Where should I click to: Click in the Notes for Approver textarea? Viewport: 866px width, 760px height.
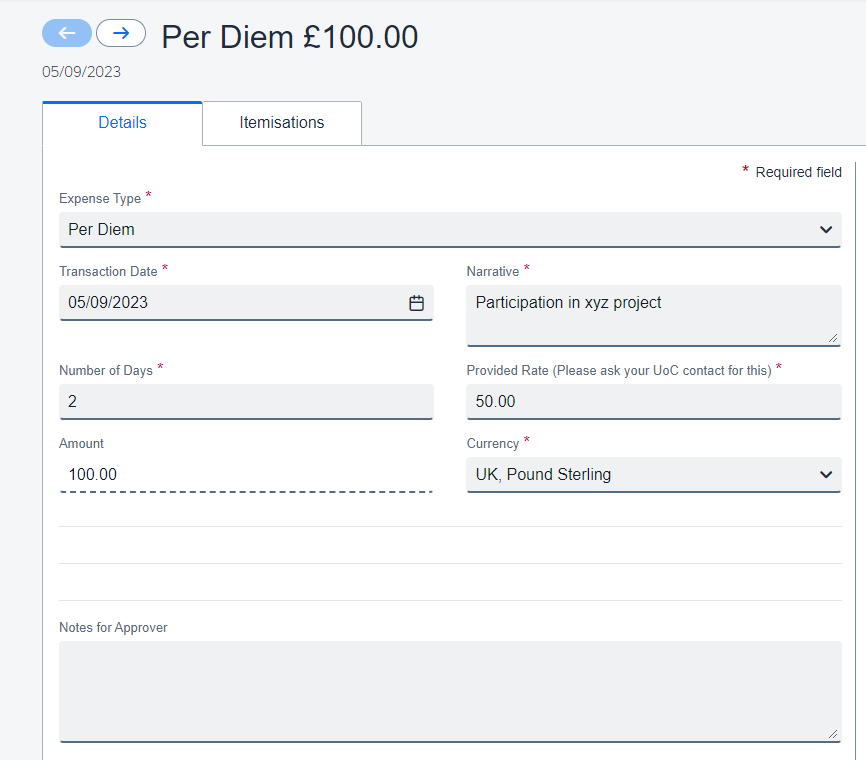[450, 690]
